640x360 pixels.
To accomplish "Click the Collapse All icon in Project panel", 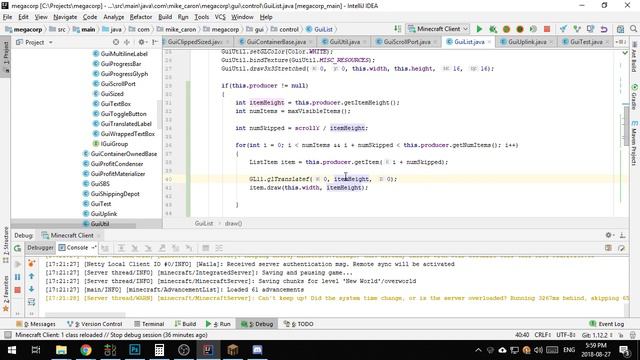I will [127, 42].
